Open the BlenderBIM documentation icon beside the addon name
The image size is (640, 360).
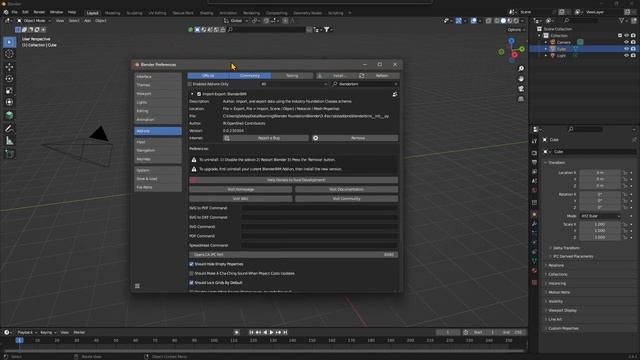[x=395, y=94]
